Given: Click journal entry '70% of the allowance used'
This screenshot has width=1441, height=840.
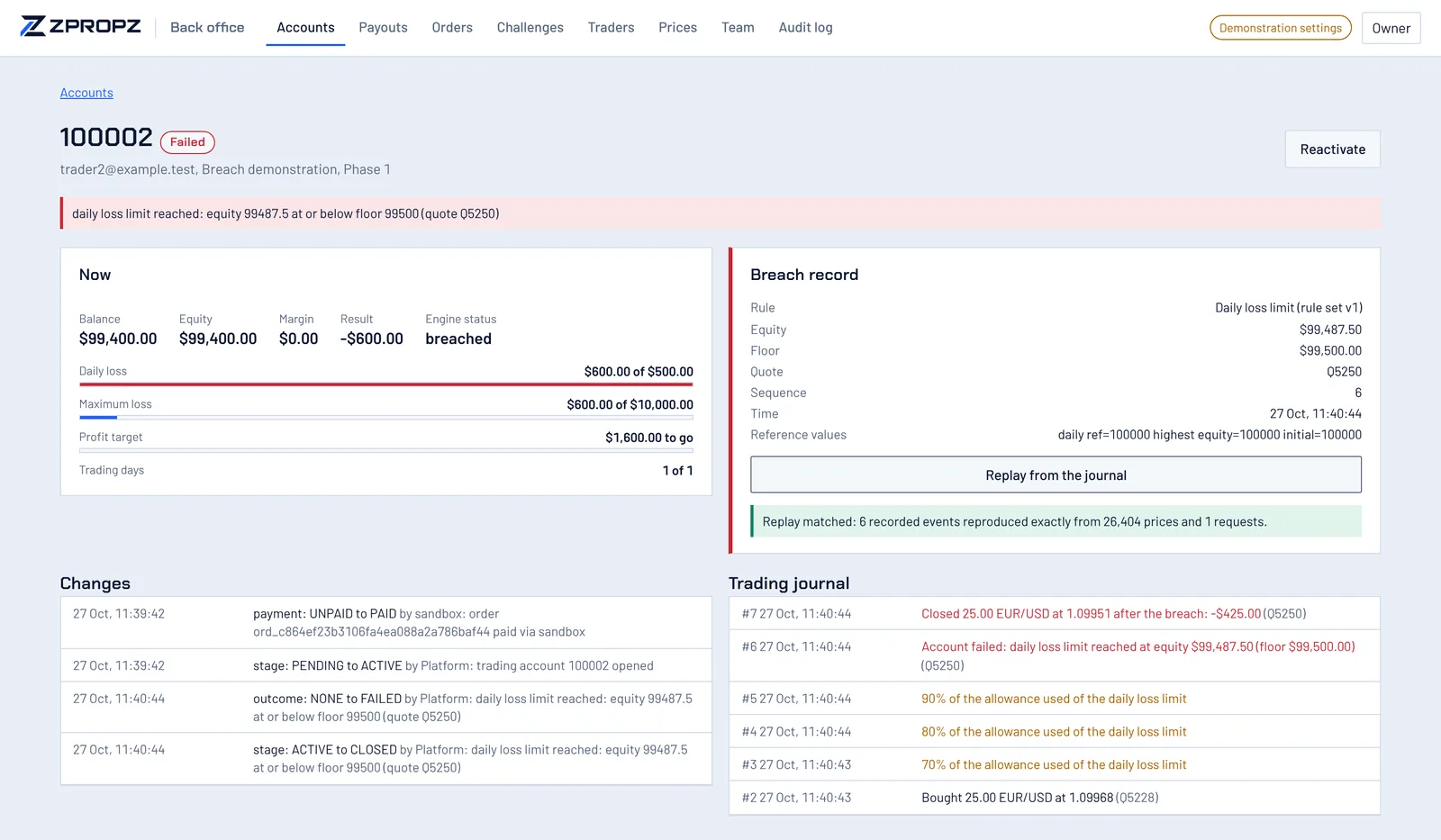Looking at the screenshot, I should pos(1055,765).
